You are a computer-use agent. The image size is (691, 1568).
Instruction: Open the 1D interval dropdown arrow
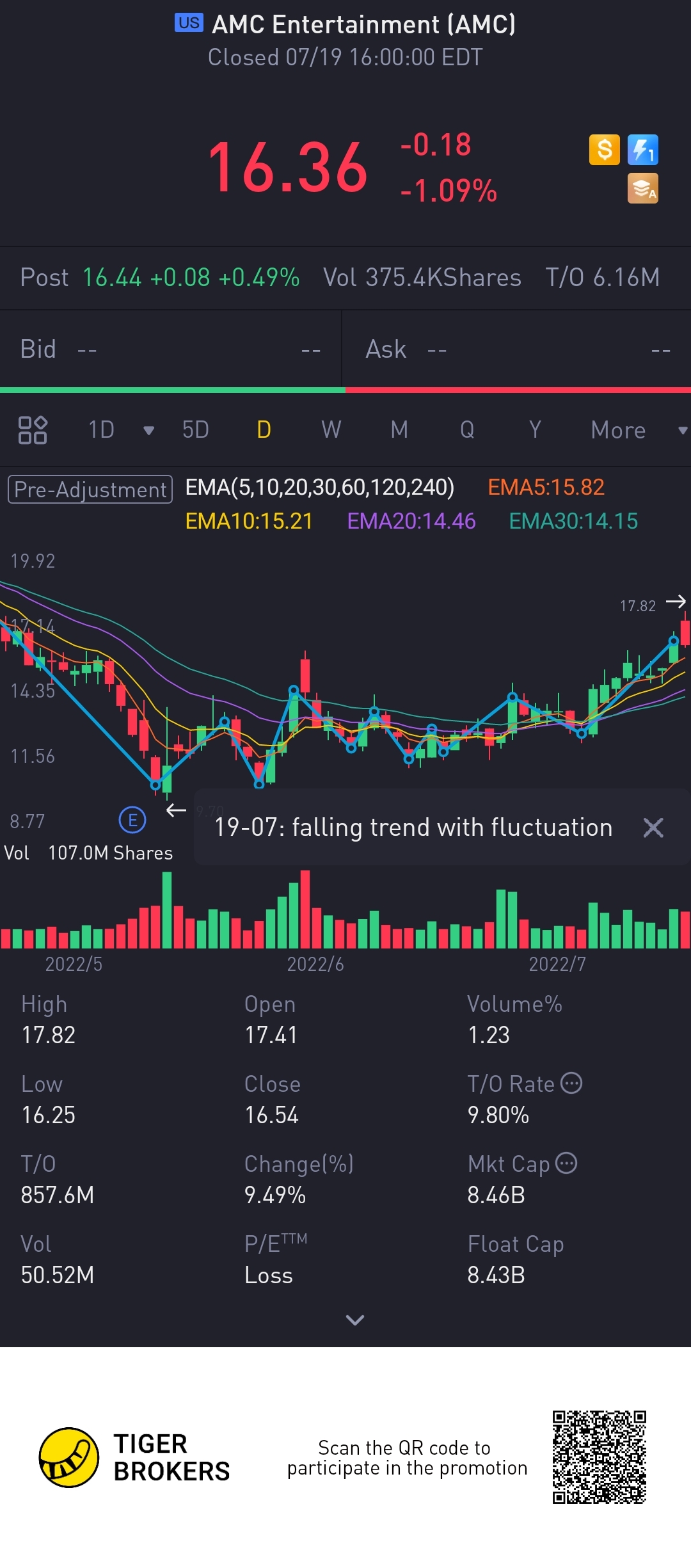pos(148,431)
